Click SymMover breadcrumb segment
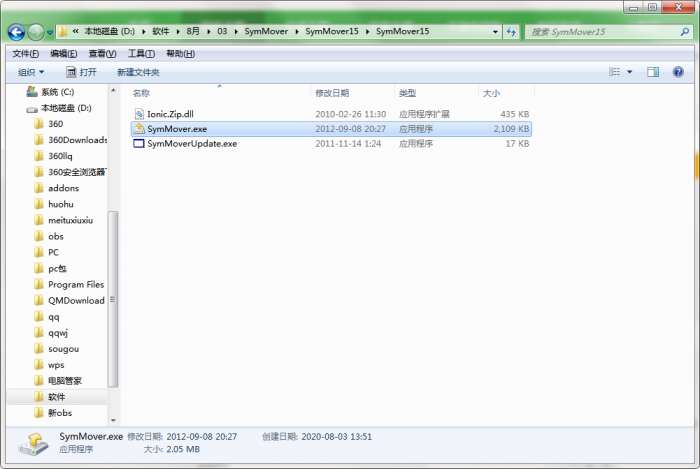700x469 pixels. click(266, 32)
